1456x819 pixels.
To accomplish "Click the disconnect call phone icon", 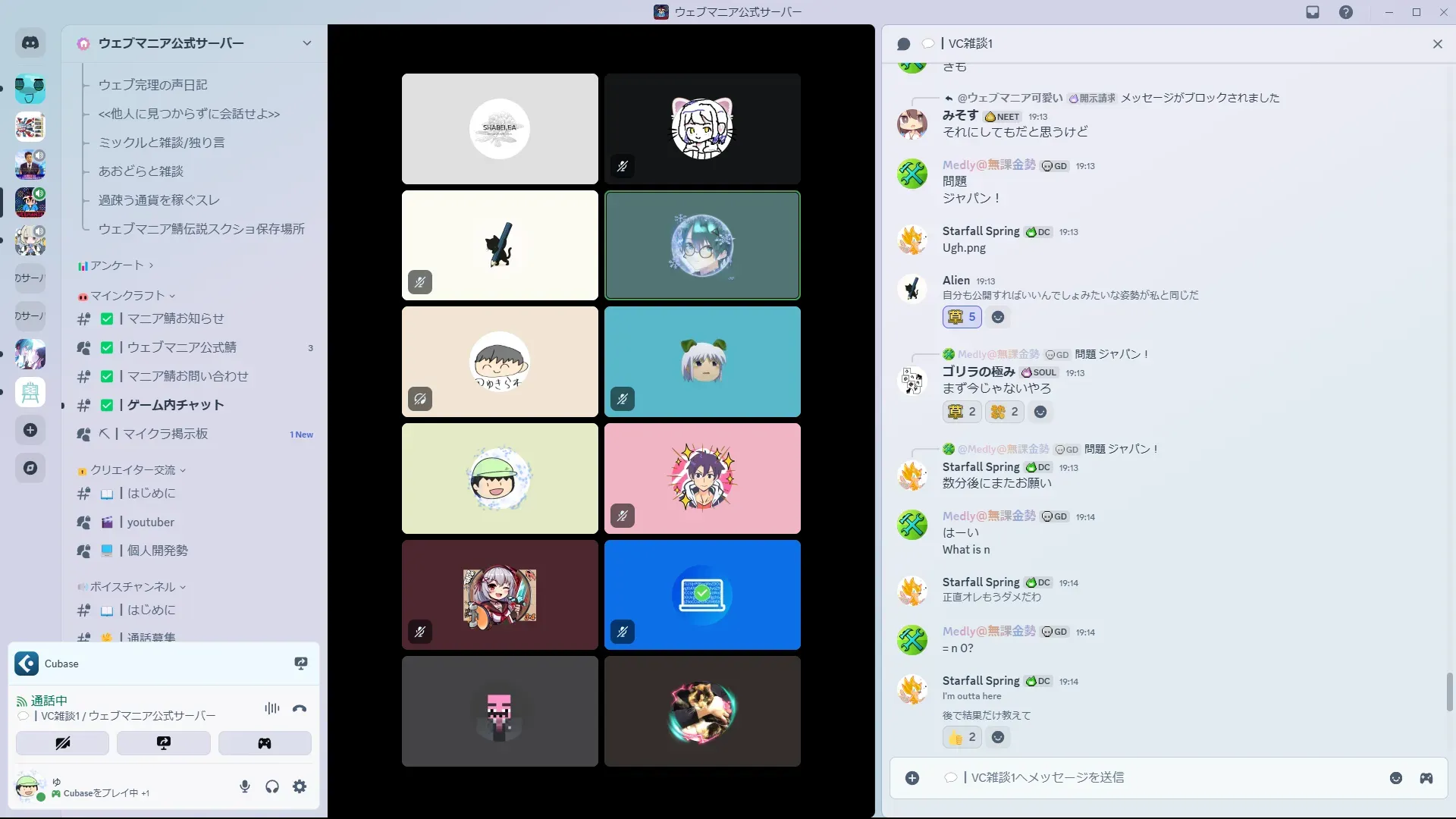I will pyautogui.click(x=300, y=708).
